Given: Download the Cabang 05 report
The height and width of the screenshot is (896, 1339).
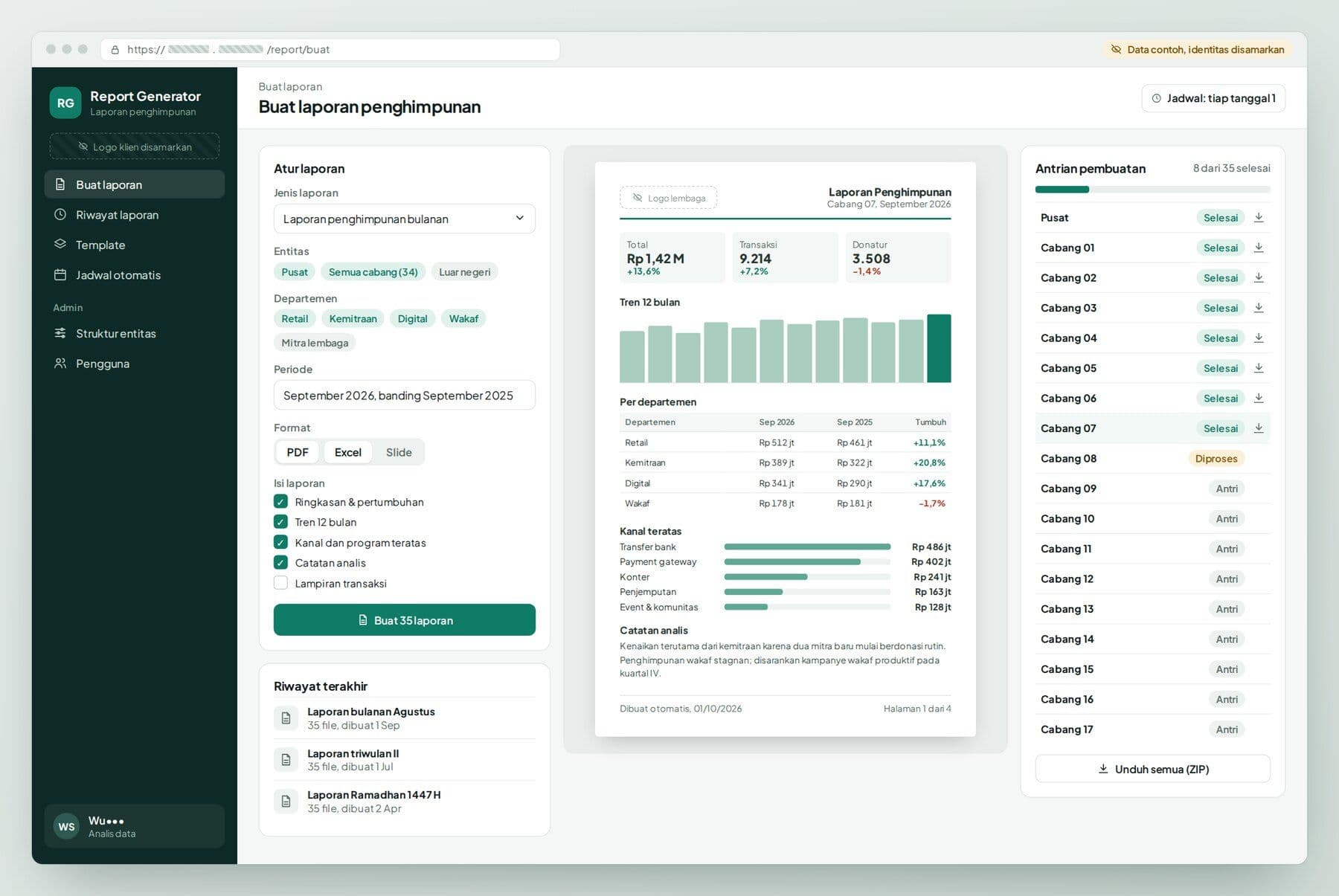Looking at the screenshot, I should (1259, 368).
